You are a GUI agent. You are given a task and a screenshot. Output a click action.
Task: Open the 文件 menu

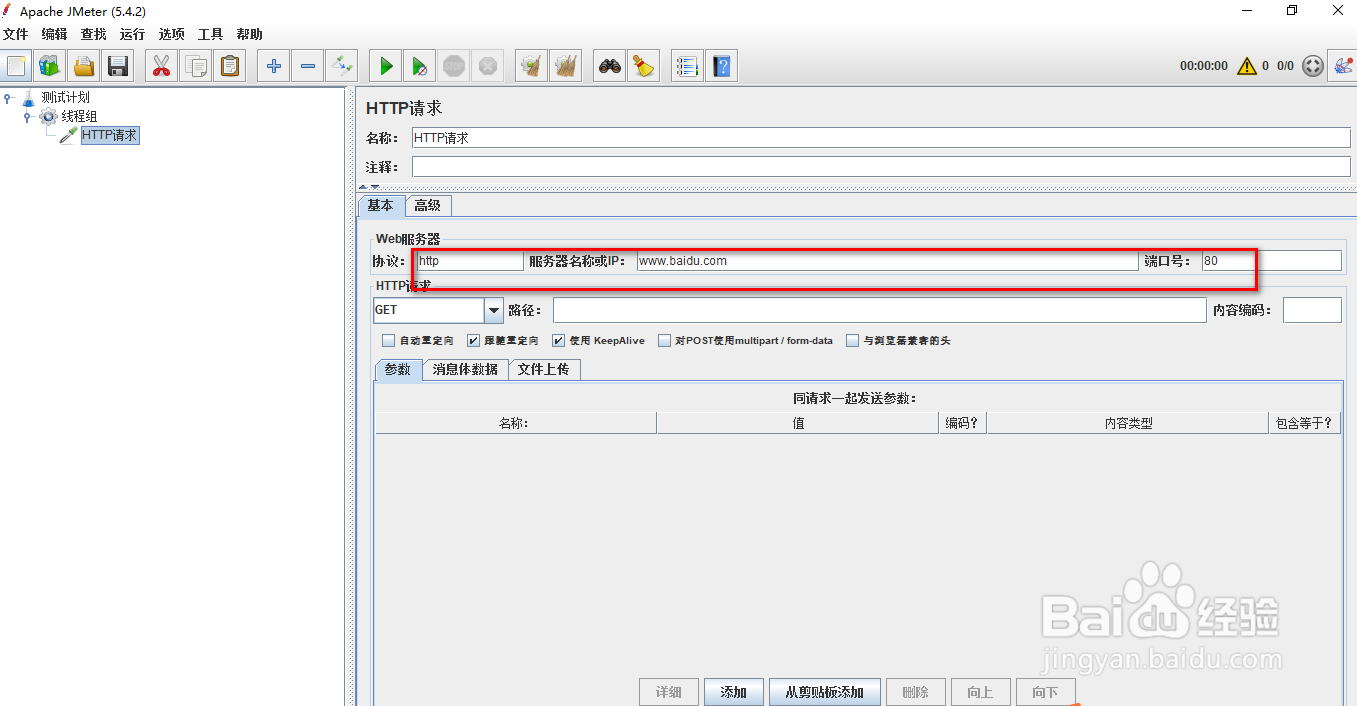click(16, 34)
